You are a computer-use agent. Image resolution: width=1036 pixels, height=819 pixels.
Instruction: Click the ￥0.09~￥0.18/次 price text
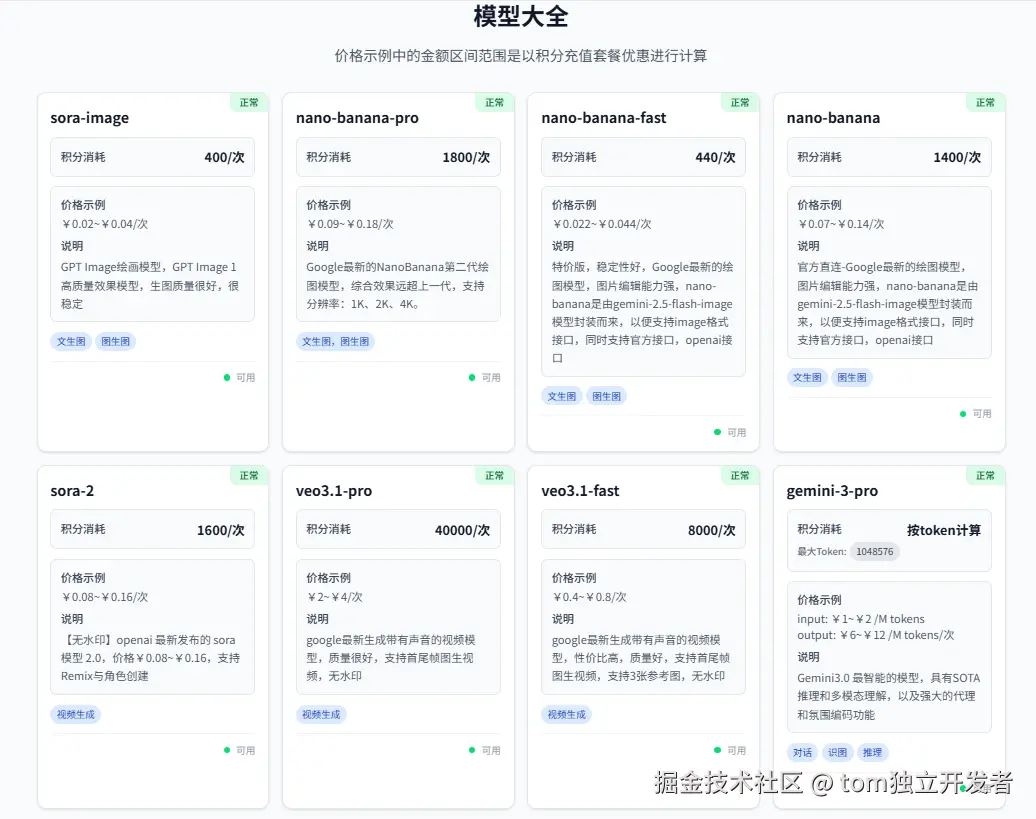pyautogui.click(x=350, y=224)
